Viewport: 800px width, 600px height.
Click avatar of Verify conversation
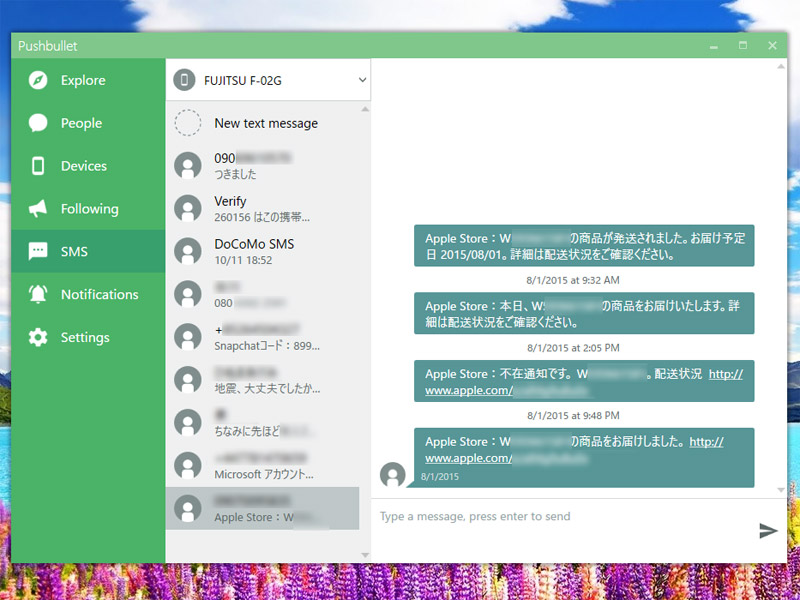pyautogui.click(x=188, y=208)
